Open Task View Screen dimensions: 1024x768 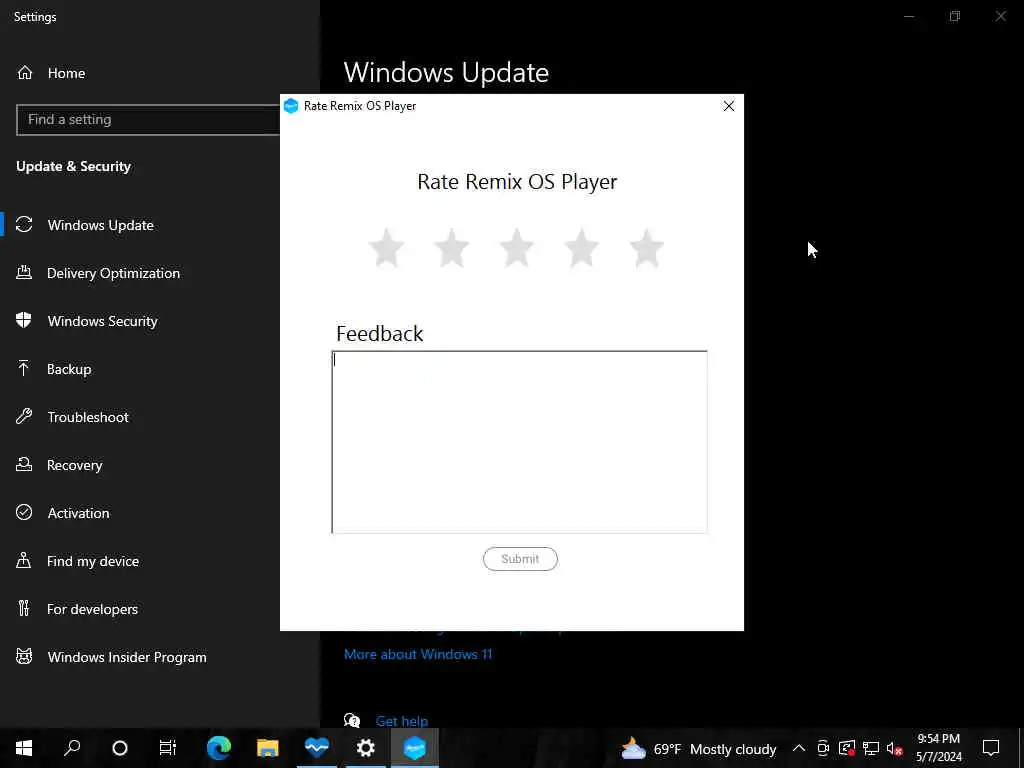click(x=168, y=748)
